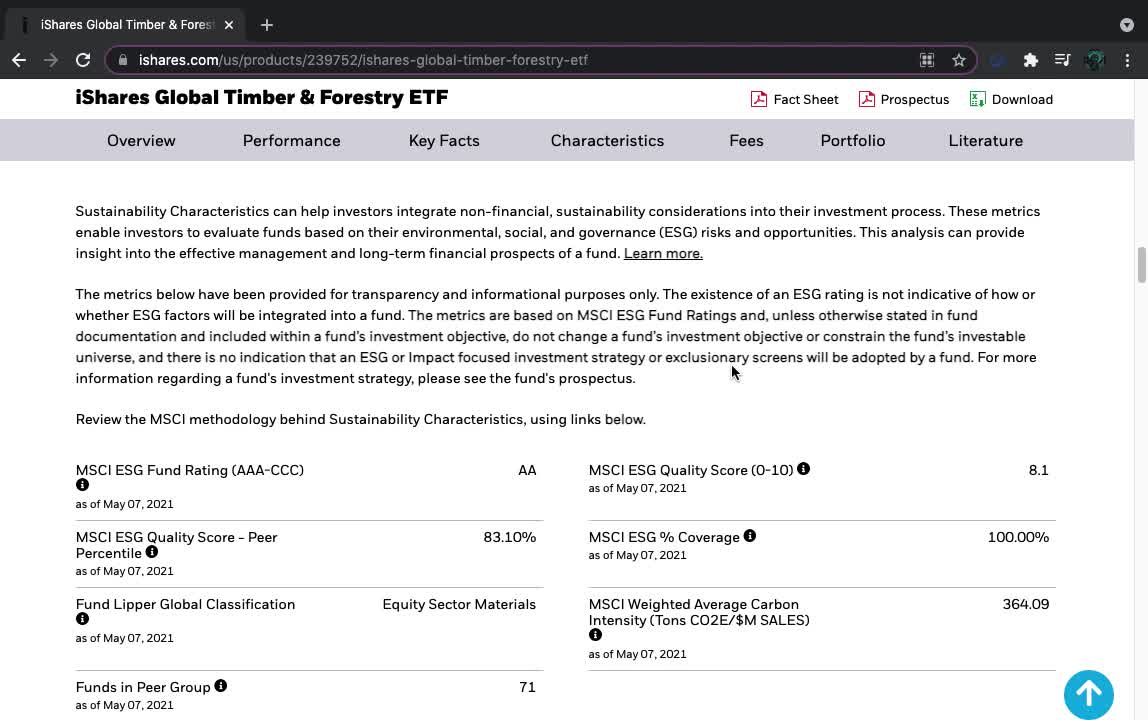The width and height of the screenshot is (1148, 720).
Task: Jump to Characteristics section
Action: pos(607,141)
